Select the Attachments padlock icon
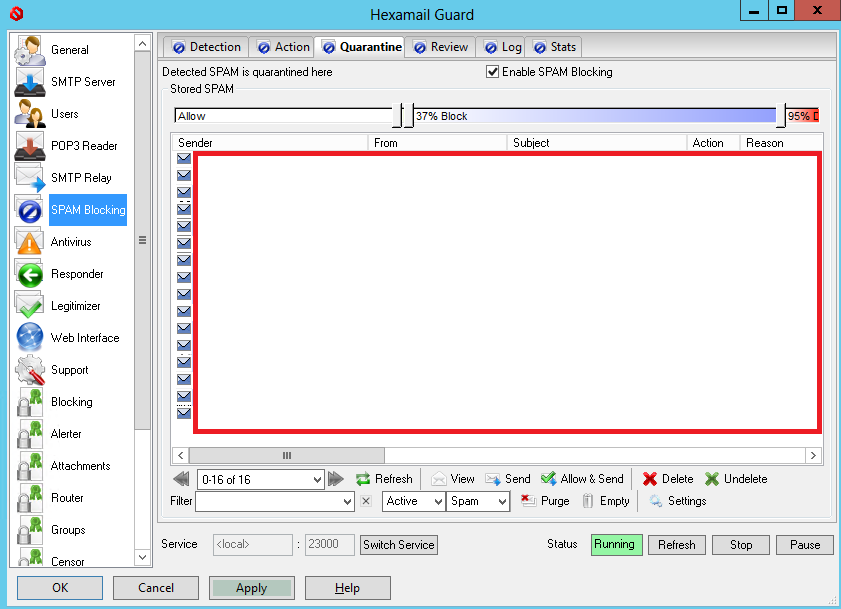Screen dimensions: 841x609 [x=29, y=466]
